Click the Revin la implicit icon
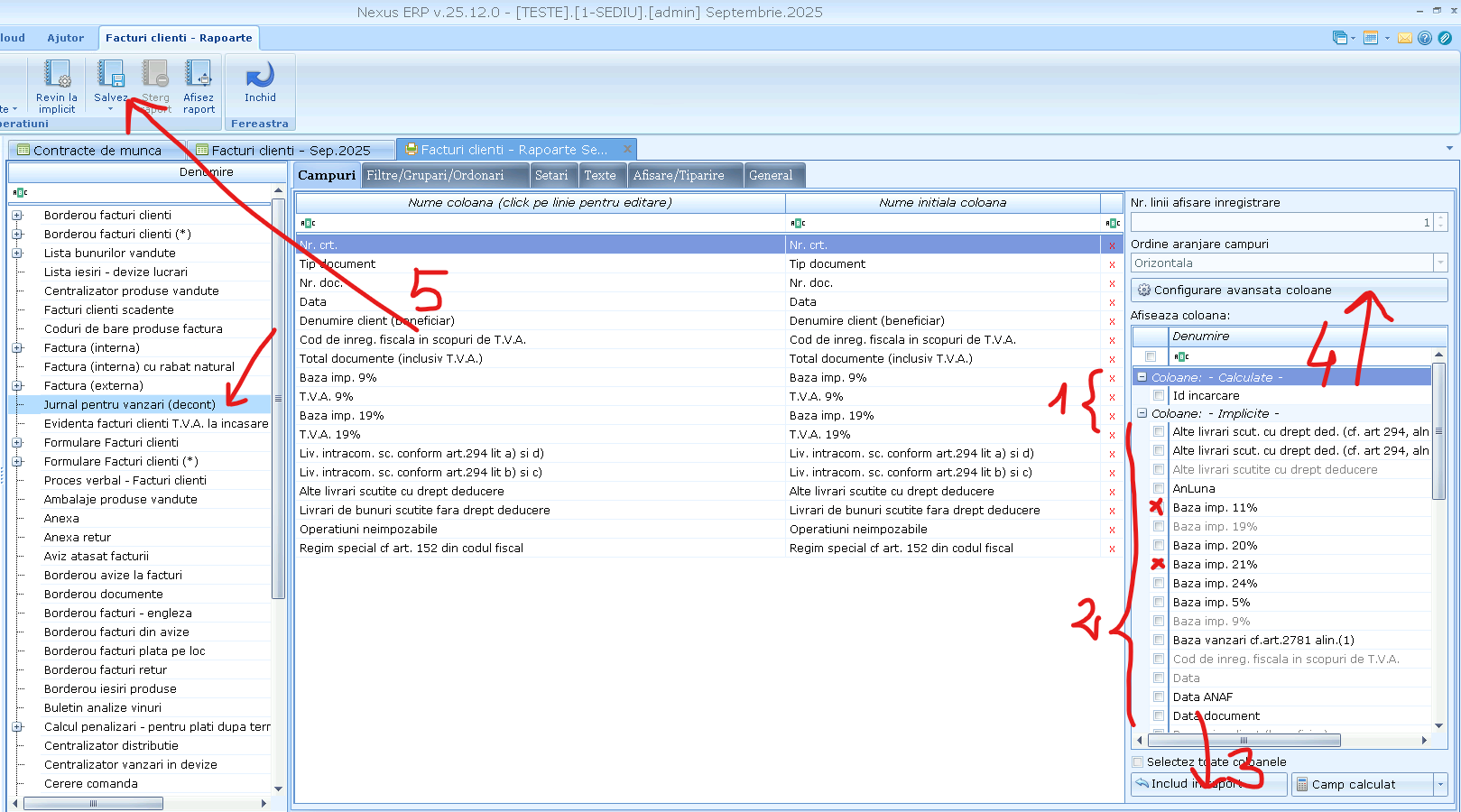The width and height of the screenshot is (1461, 812). coord(57,75)
